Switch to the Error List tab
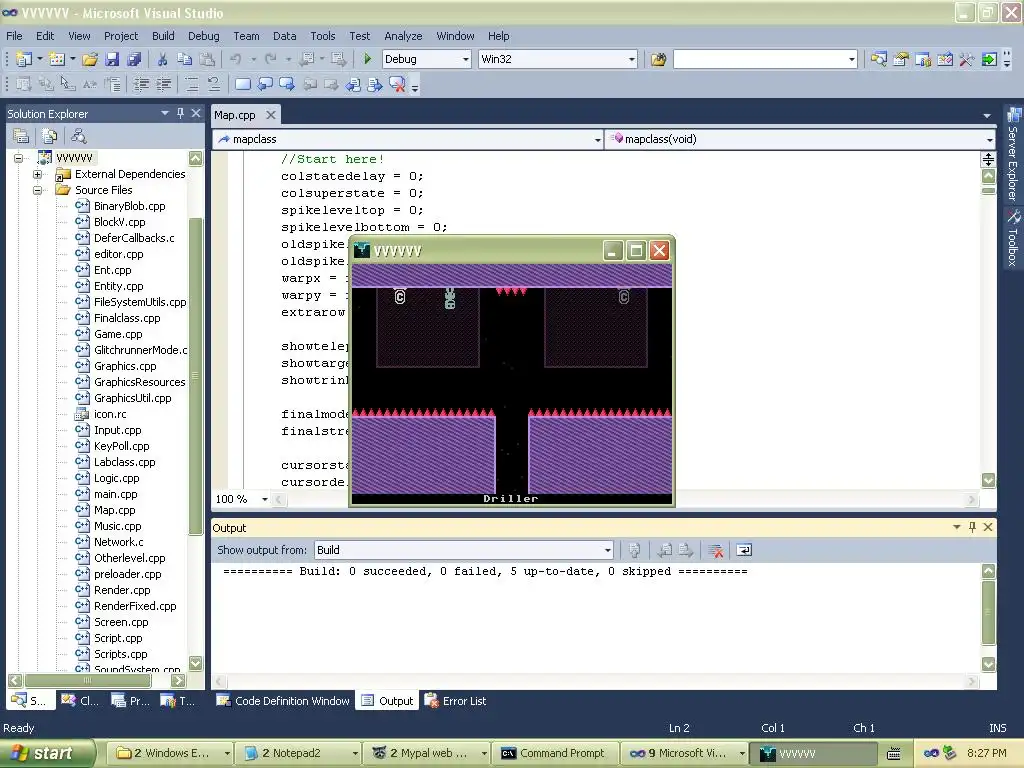The image size is (1024, 768). click(x=456, y=701)
